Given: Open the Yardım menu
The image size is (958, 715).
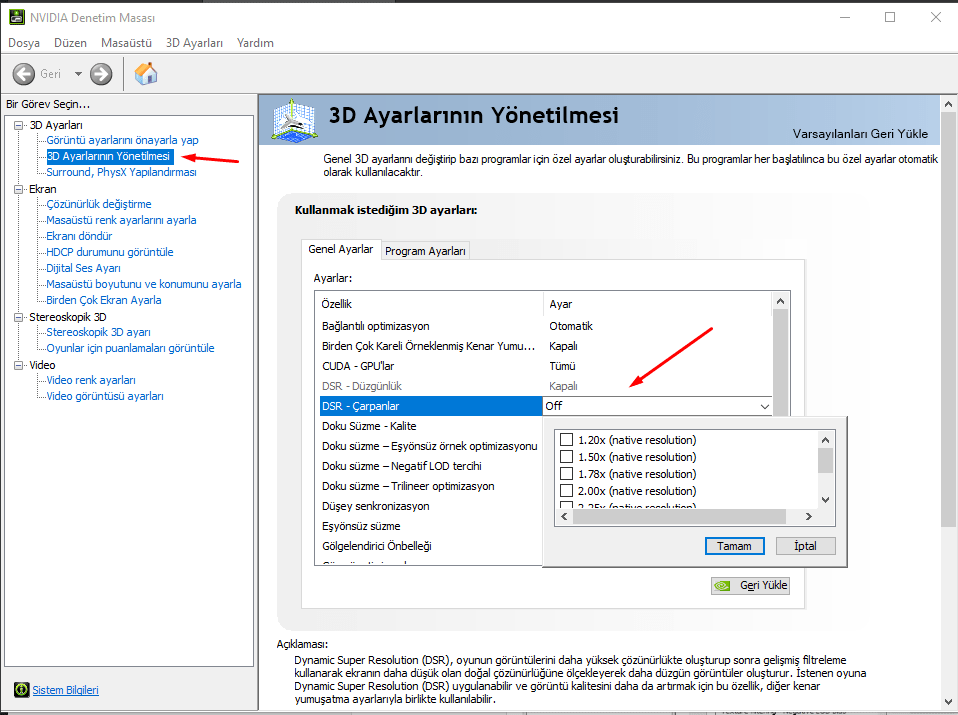Looking at the screenshot, I should 255,43.
